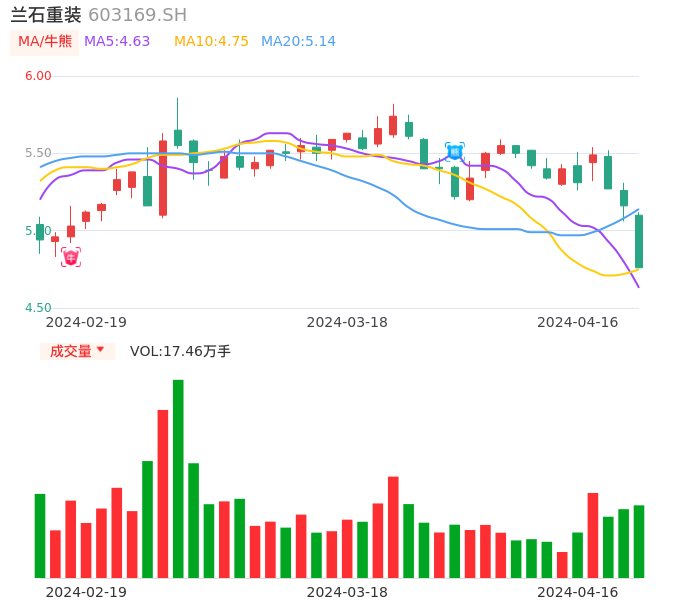
Task: Click the last green candlestick on the right
Action: tap(639, 241)
